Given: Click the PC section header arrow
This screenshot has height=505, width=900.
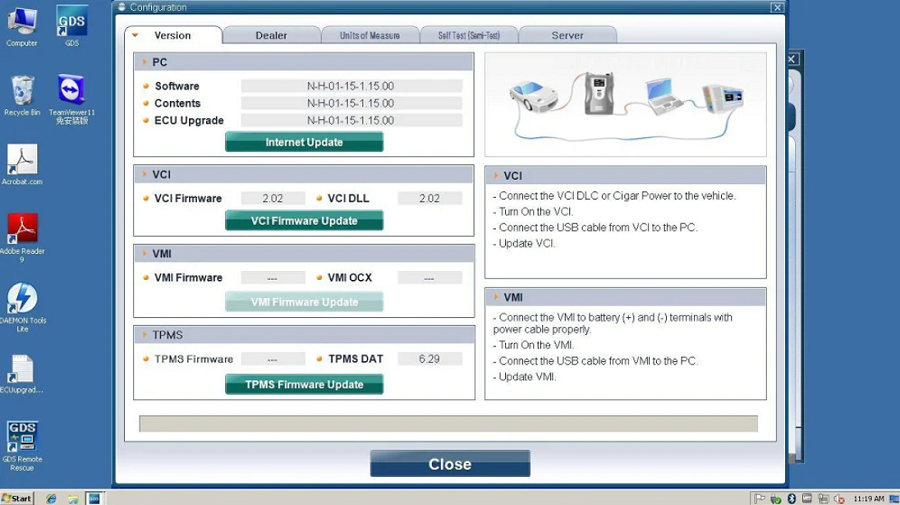Looking at the screenshot, I should tap(145, 62).
